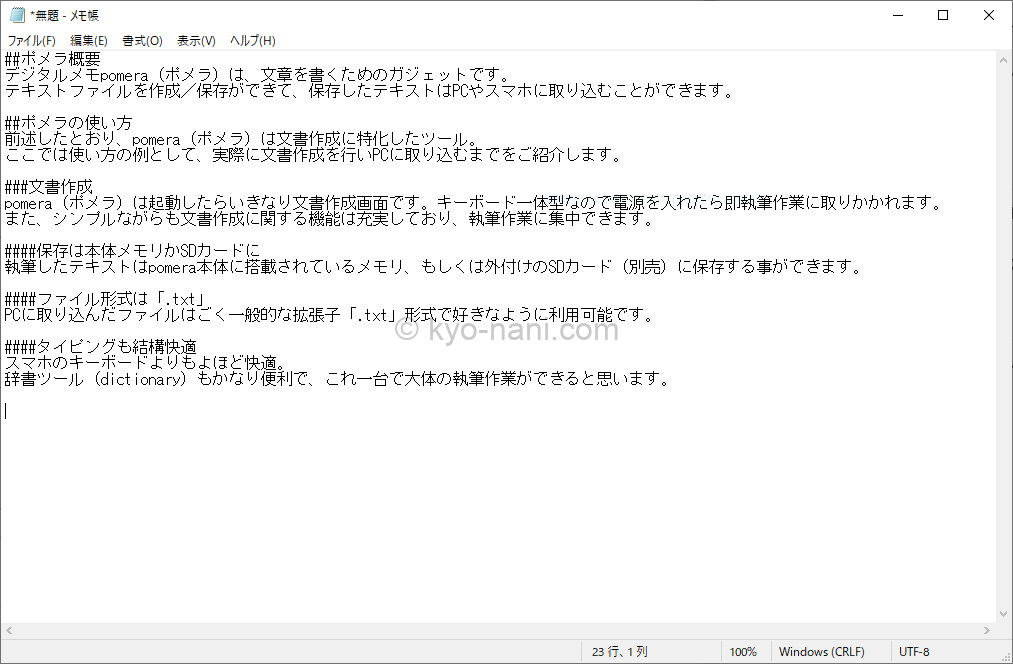The height and width of the screenshot is (664, 1013).
Task: Close the 無題 Notepad window
Action: (989, 15)
